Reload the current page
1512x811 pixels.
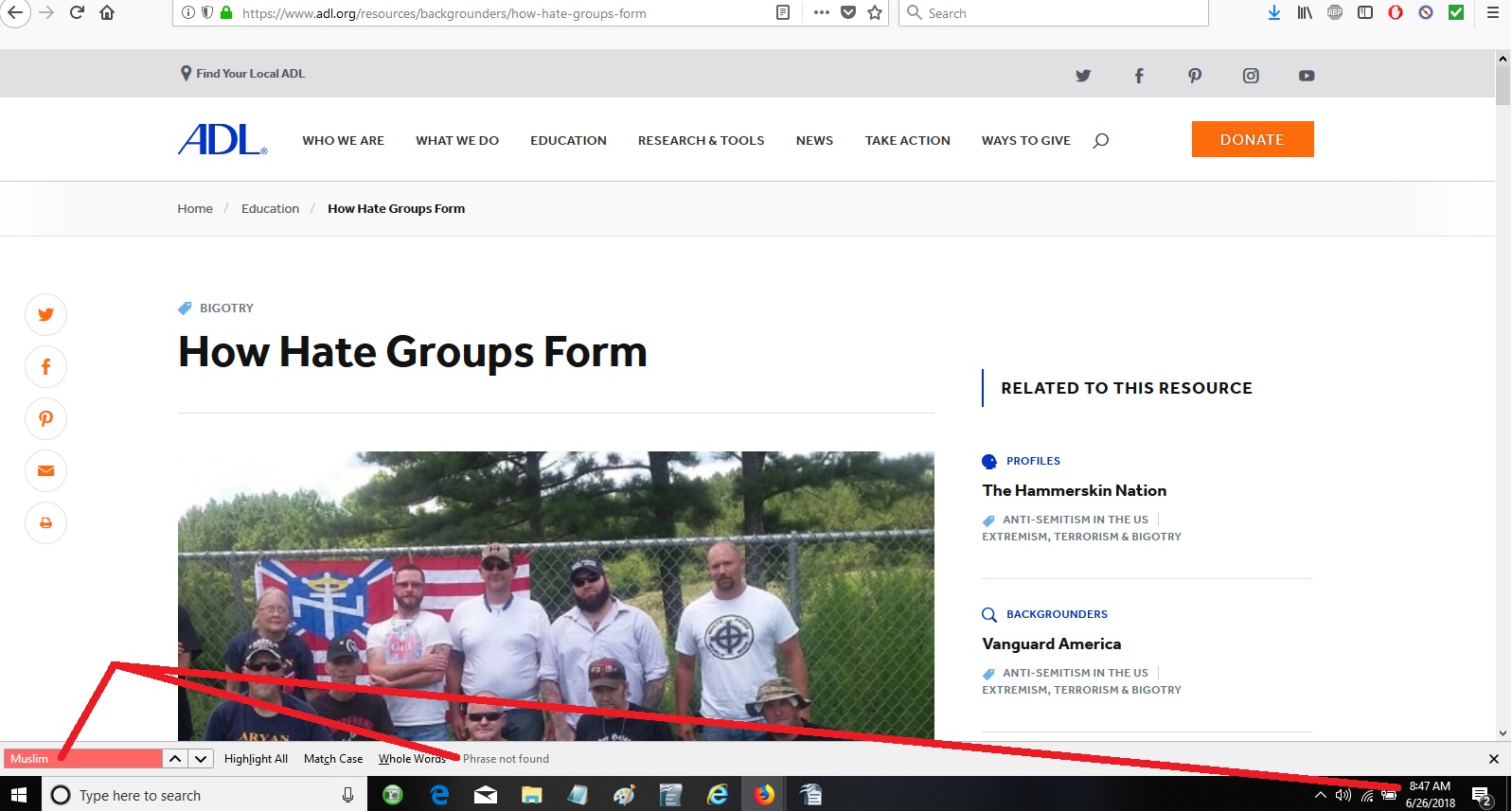[x=78, y=12]
